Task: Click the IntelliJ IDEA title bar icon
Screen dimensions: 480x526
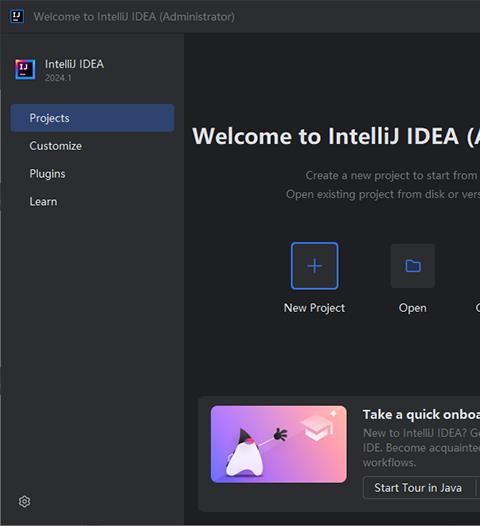Action: [x=17, y=16]
